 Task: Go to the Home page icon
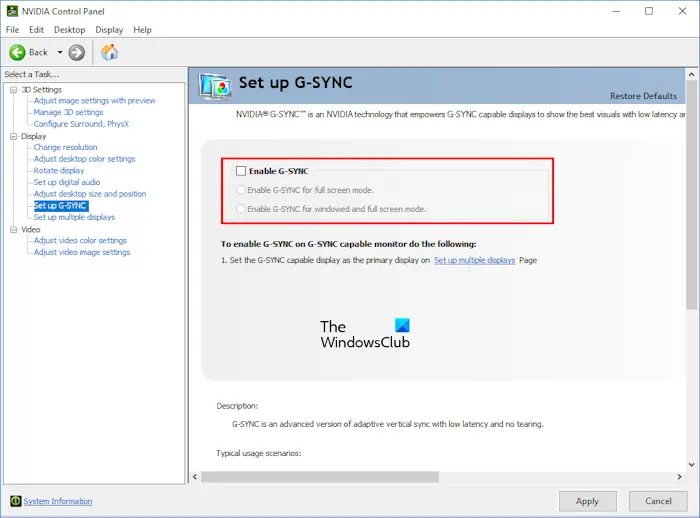tap(109, 52)
